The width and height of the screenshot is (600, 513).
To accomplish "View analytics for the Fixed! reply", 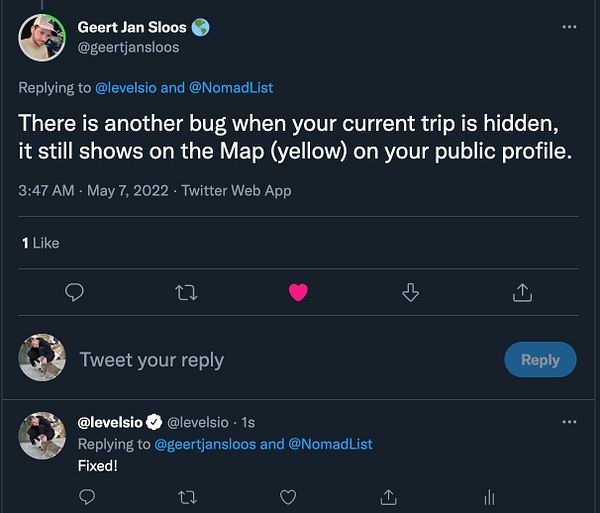I will coord(489,496).
